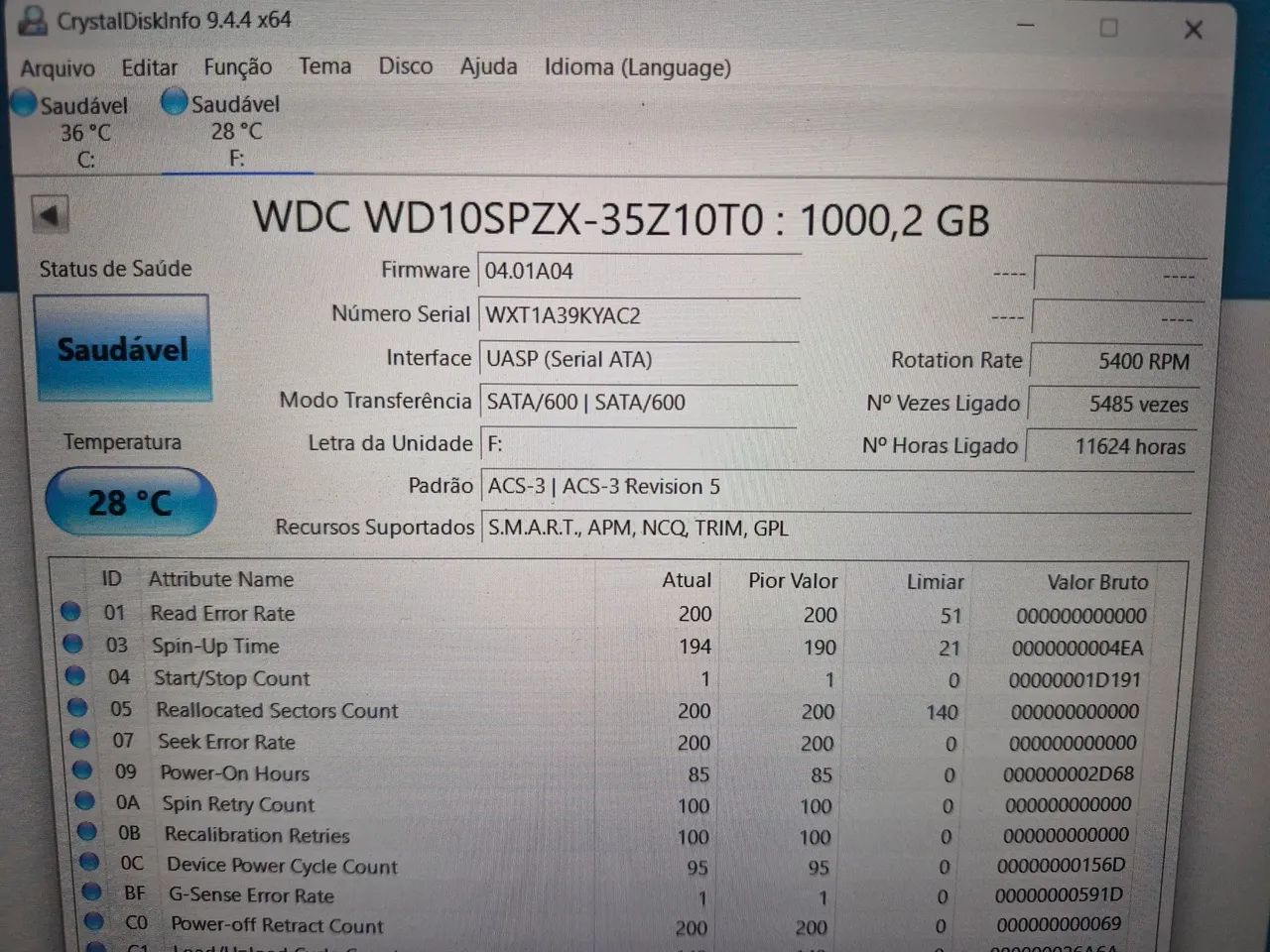1270x952 pixels.
Task: Select the Reallocated Sectors Count attribute name
Action: pyautogui.click(x=277, y=710)
